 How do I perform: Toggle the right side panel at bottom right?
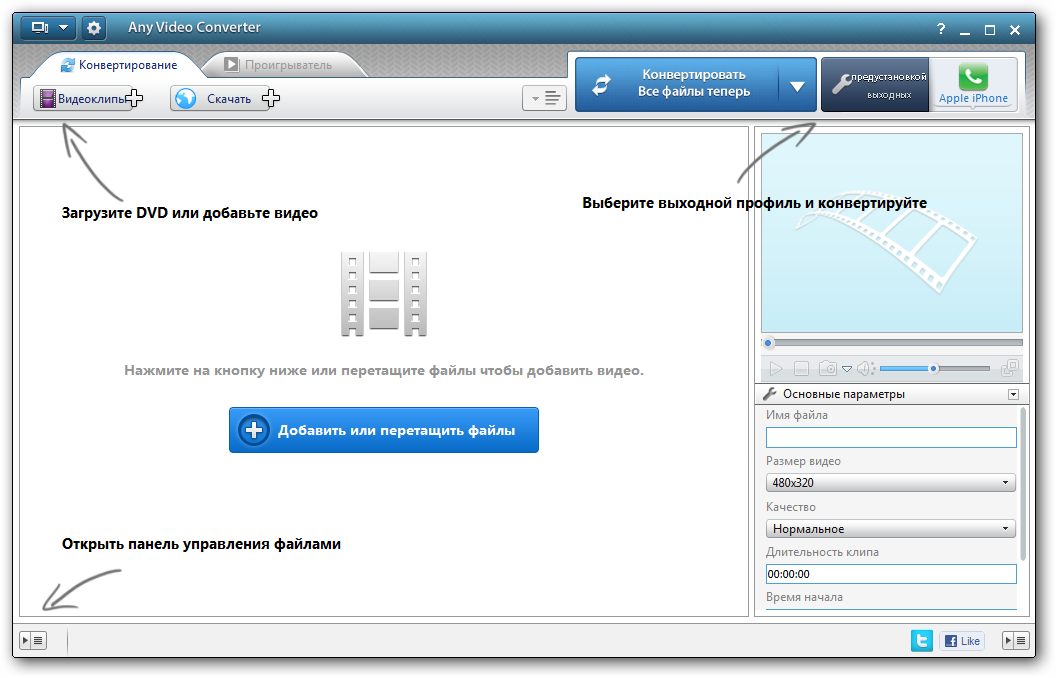click(1016, 641)
